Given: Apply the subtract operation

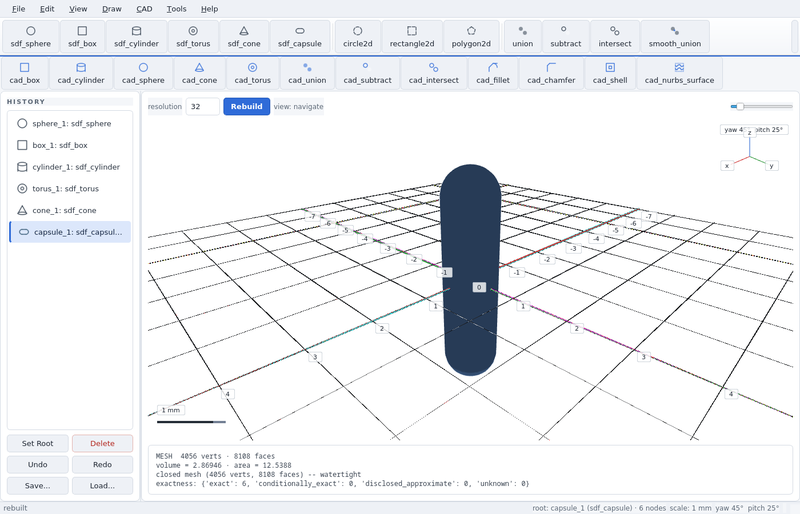Looking at the screenshot, I should (565, 37).
